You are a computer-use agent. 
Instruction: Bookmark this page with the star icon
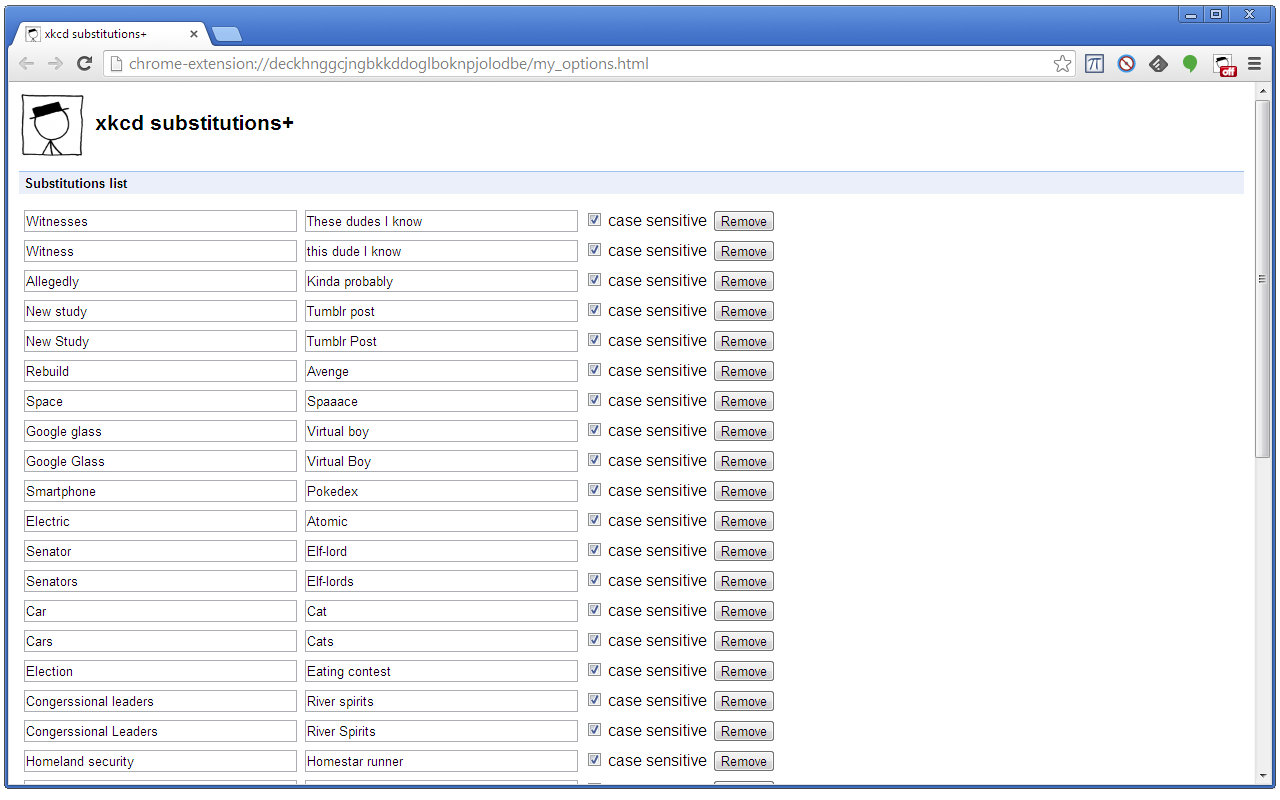[x=1062, y=64]
